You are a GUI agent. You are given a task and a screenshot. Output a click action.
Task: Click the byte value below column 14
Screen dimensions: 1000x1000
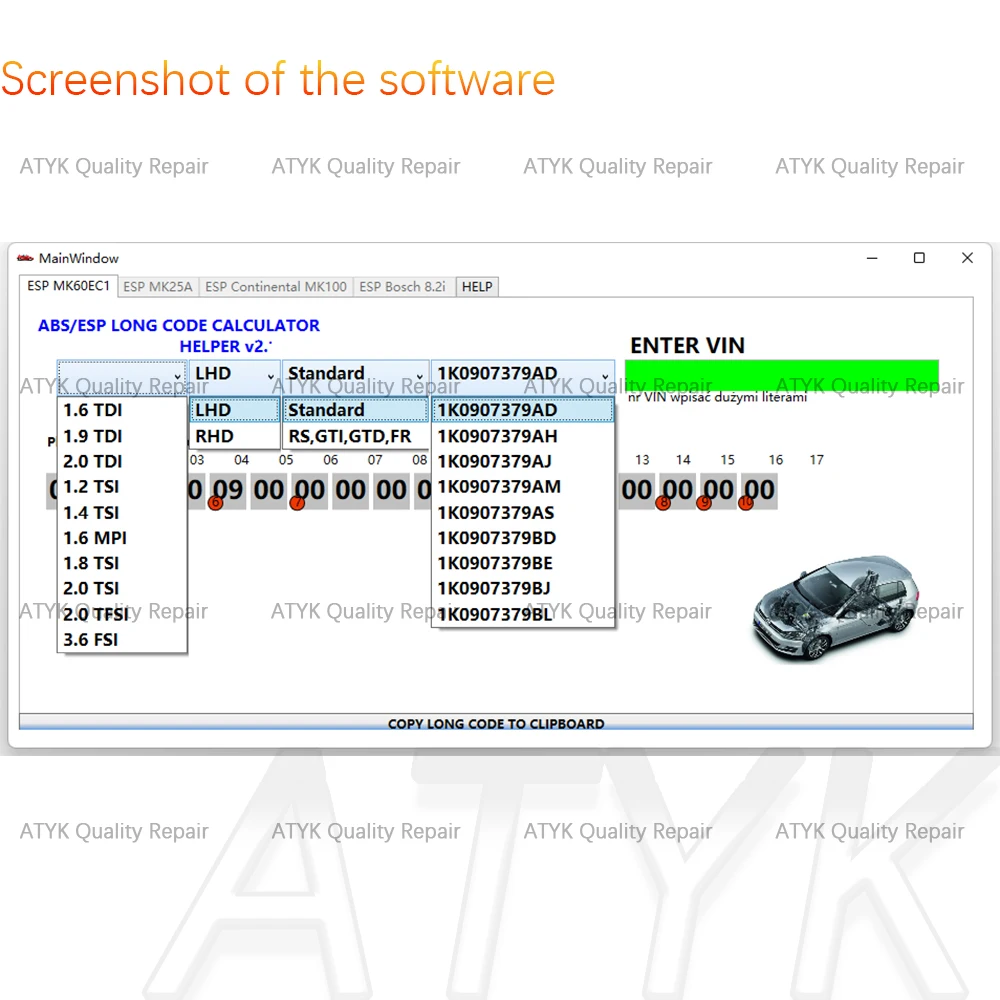677,490
